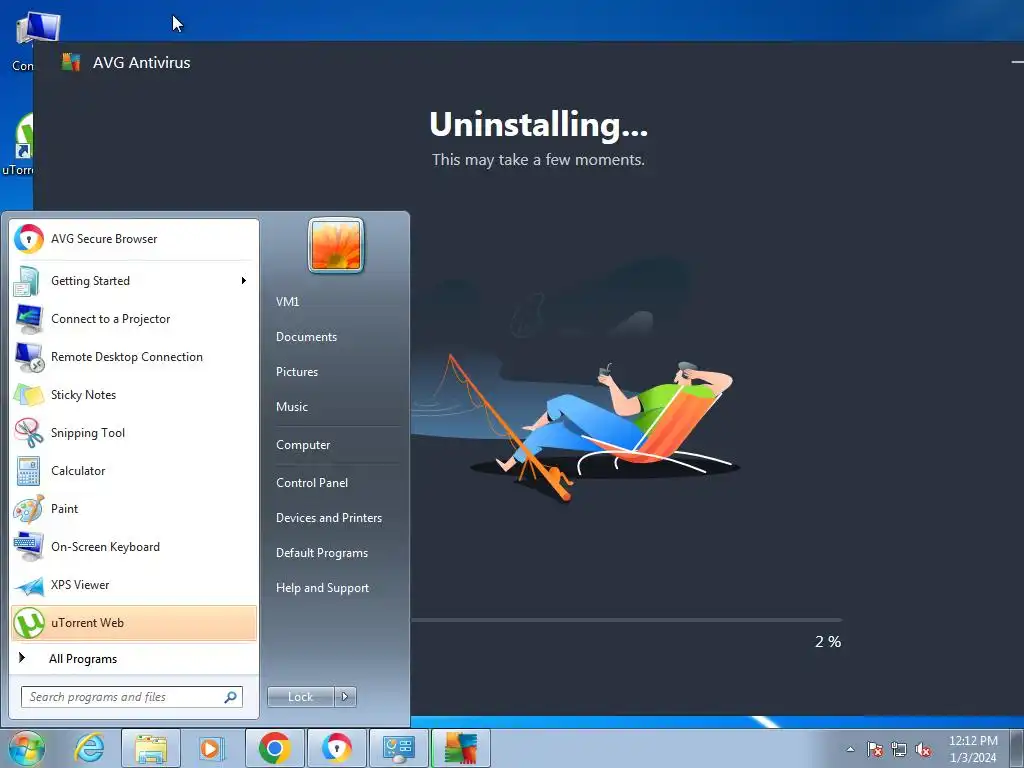The image size is (1024, 768).
Task: Open Internet Explorer from the taskbar
Action: [x=89, y=748]
